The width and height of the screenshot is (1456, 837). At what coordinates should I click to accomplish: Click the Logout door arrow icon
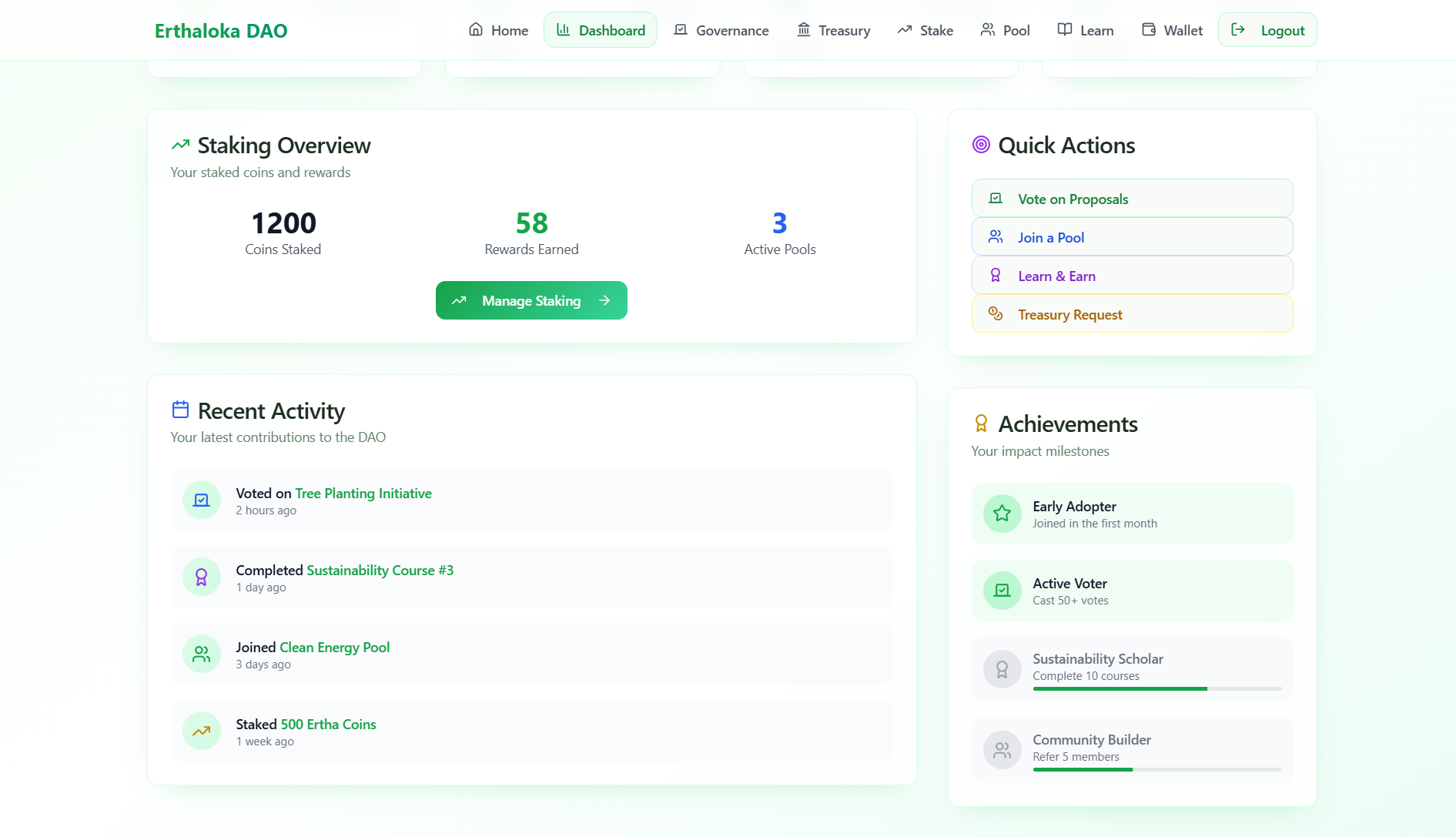click(x=1238, y=30)
